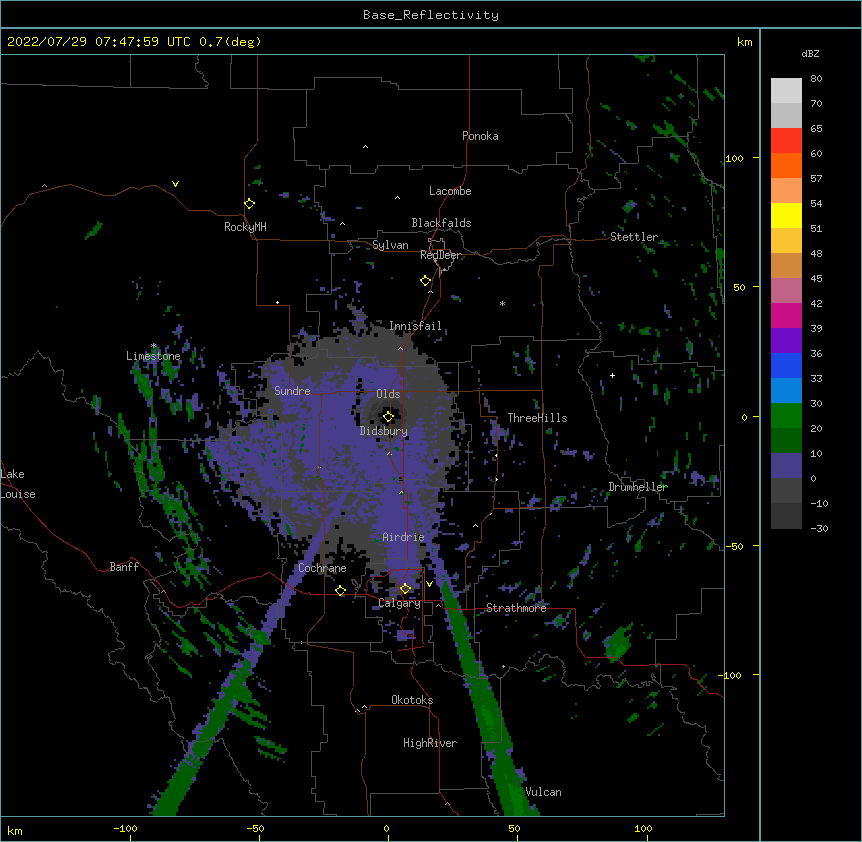Viewport: 862px width, 842px height.
Task: Click the RockyMH label
Action: pyautogui.click(x=245, y=227)
